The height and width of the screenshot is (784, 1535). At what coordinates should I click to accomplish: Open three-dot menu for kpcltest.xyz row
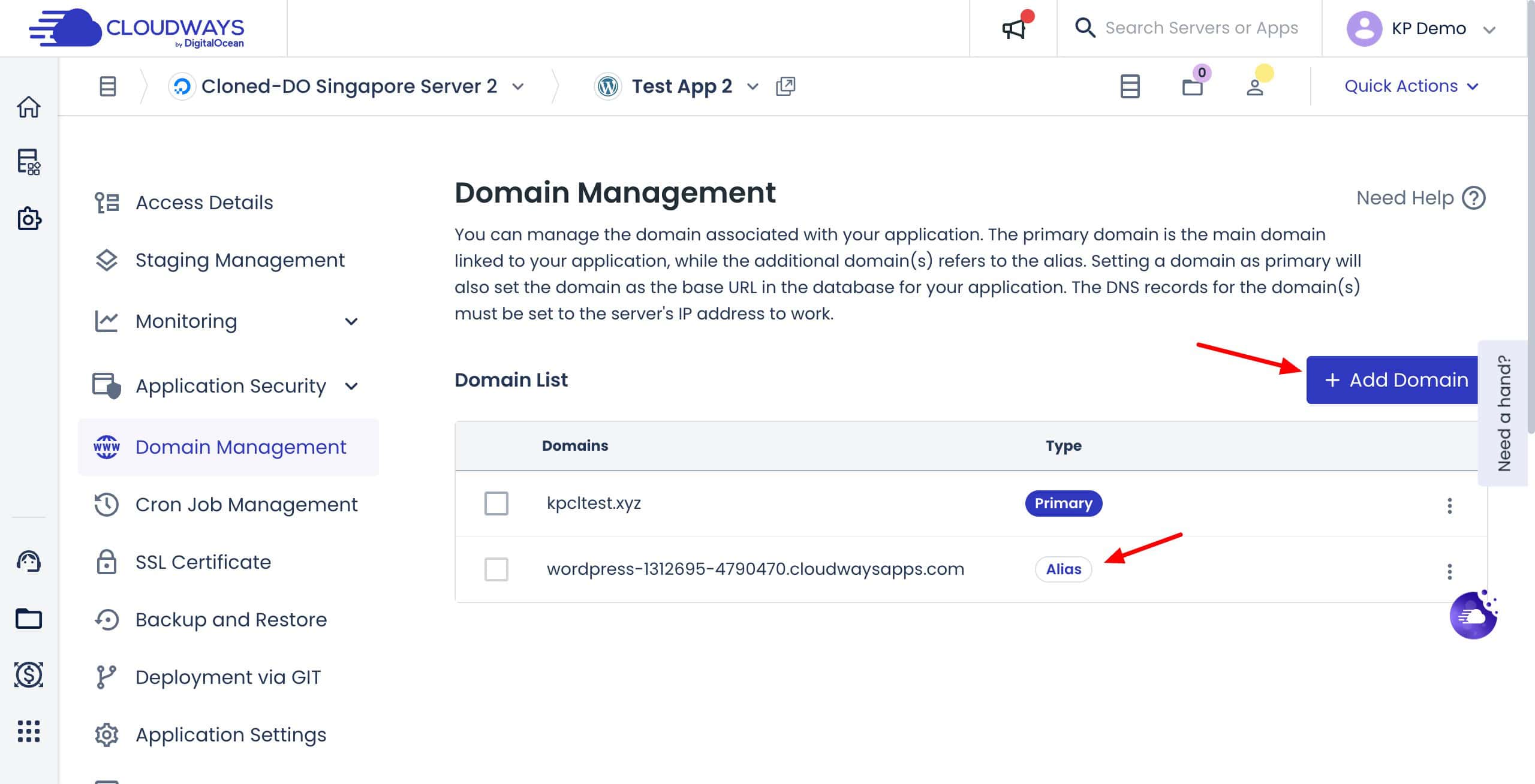1449,505
